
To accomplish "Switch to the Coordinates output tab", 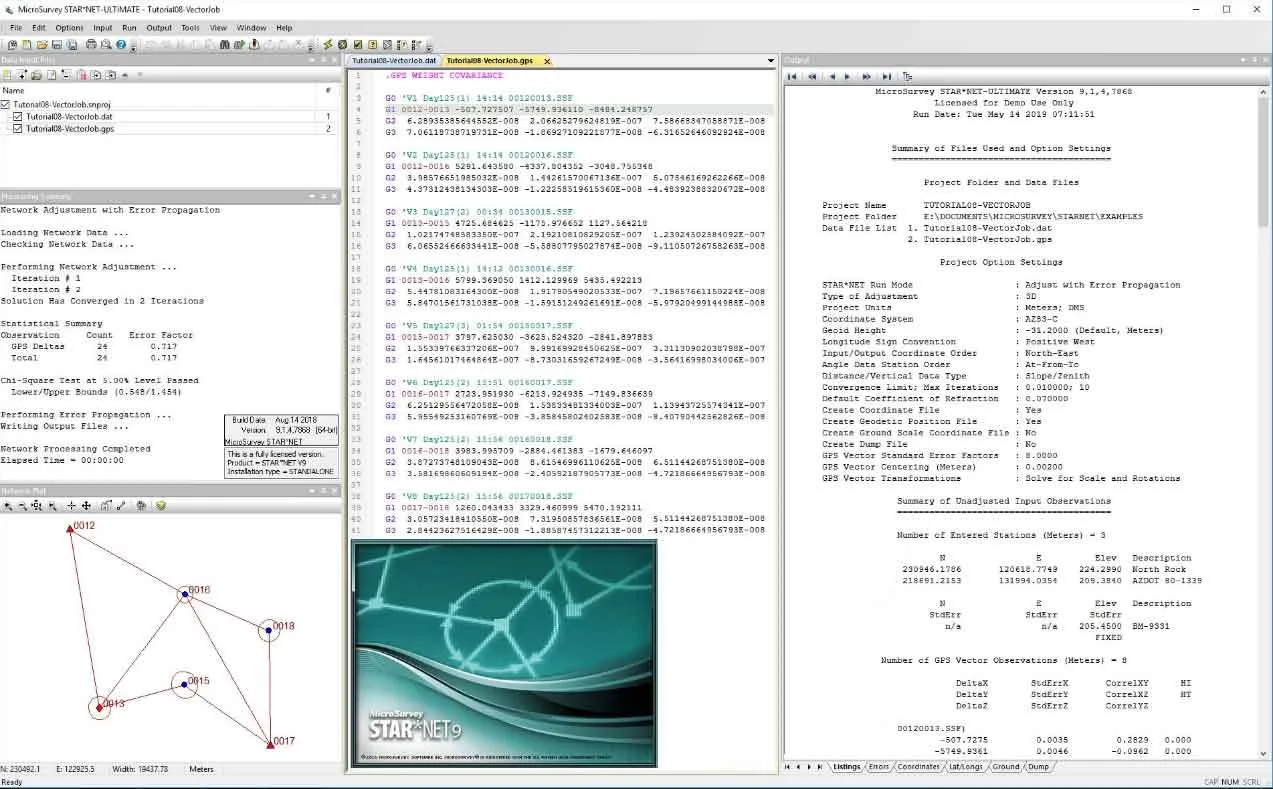I will tap(918, 767).
